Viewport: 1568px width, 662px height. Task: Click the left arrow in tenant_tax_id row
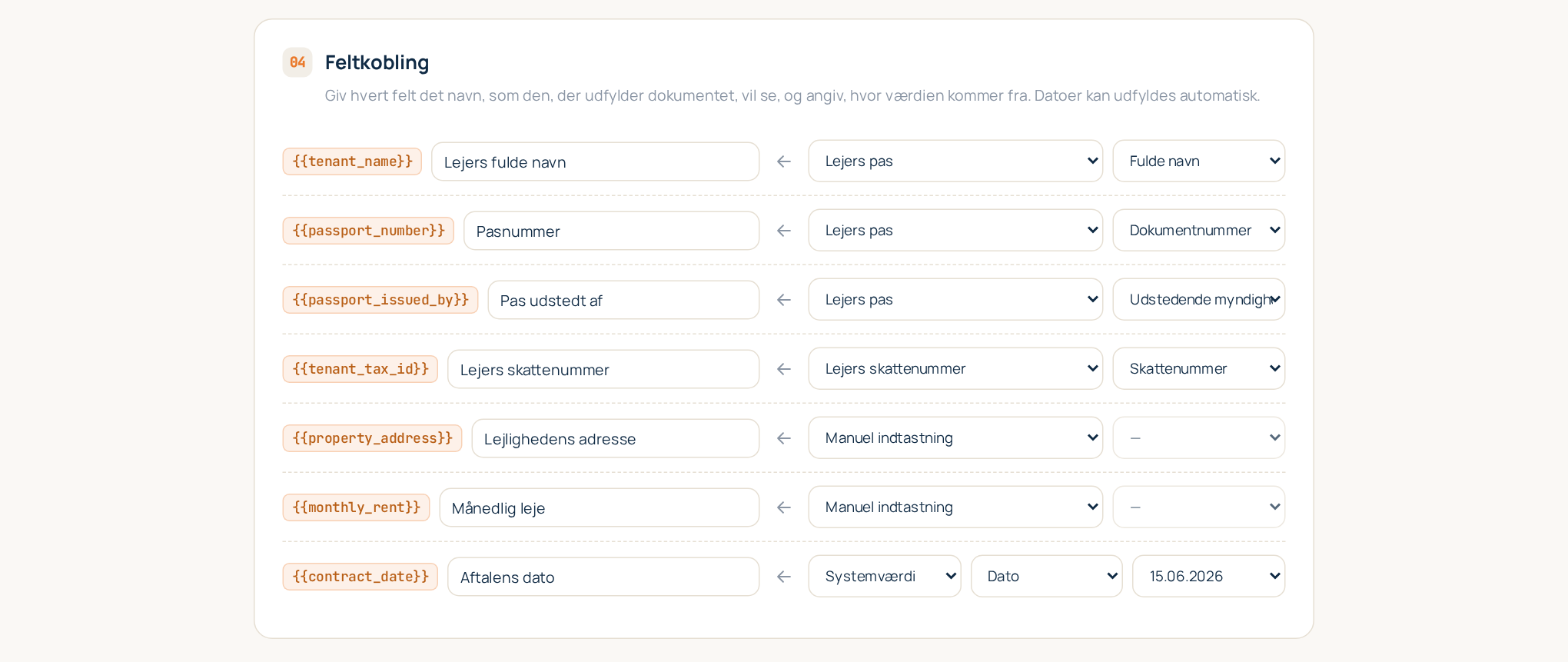[x=784, y=369]
